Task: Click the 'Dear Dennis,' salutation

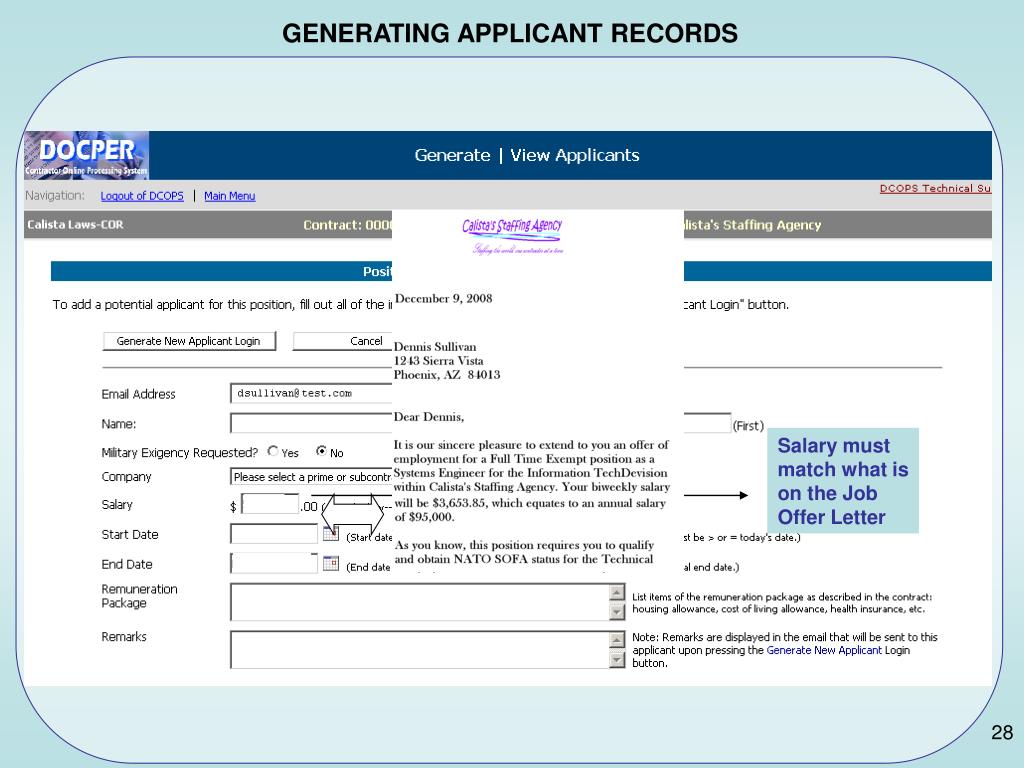Action: tap(428, 417)
